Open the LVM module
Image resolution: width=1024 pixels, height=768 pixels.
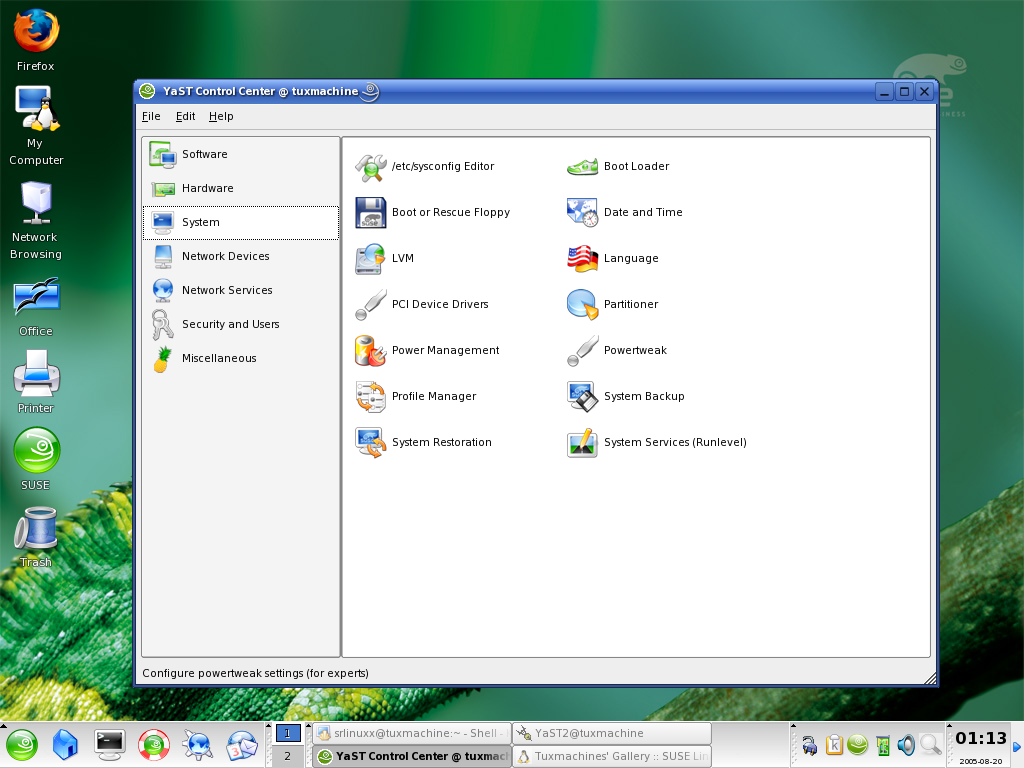pyautogui.click(x=385, y=258)
